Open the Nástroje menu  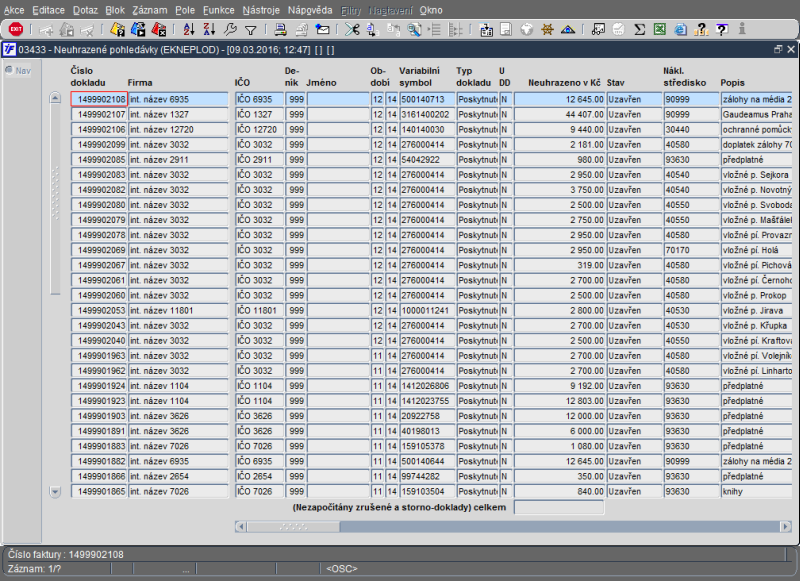click(261, 10)
